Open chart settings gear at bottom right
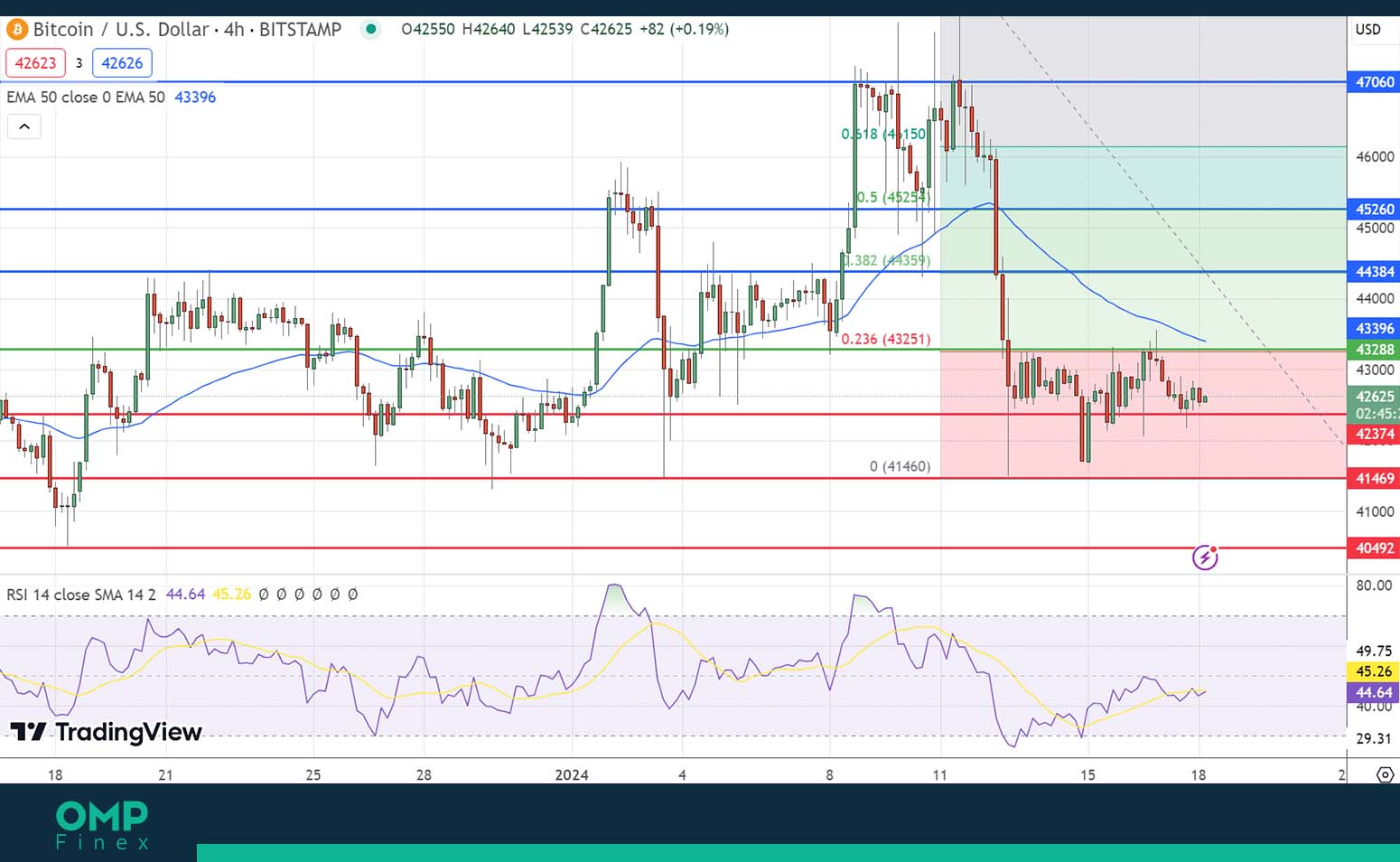This screenshot has width=1400, height=862. coord(1385,774)
